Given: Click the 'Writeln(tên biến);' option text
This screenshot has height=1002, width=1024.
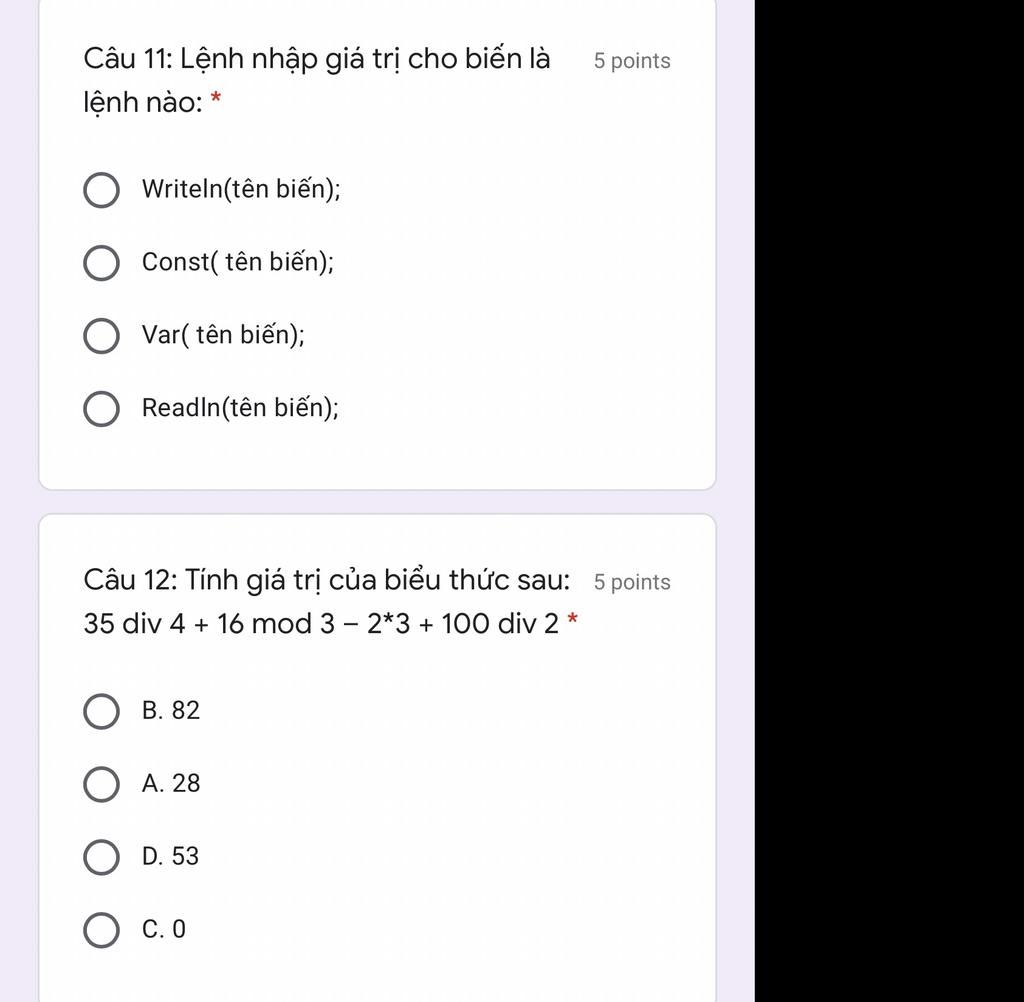Looking at the screenshot, I should coord(241,189).
